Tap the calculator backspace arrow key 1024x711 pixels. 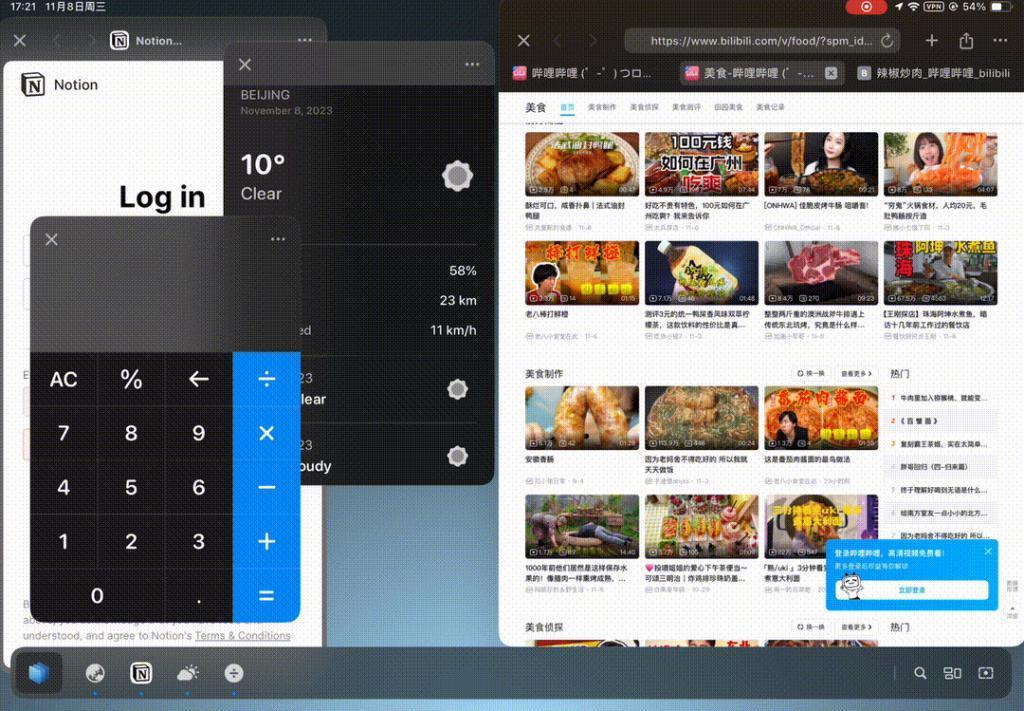point(199,379)
